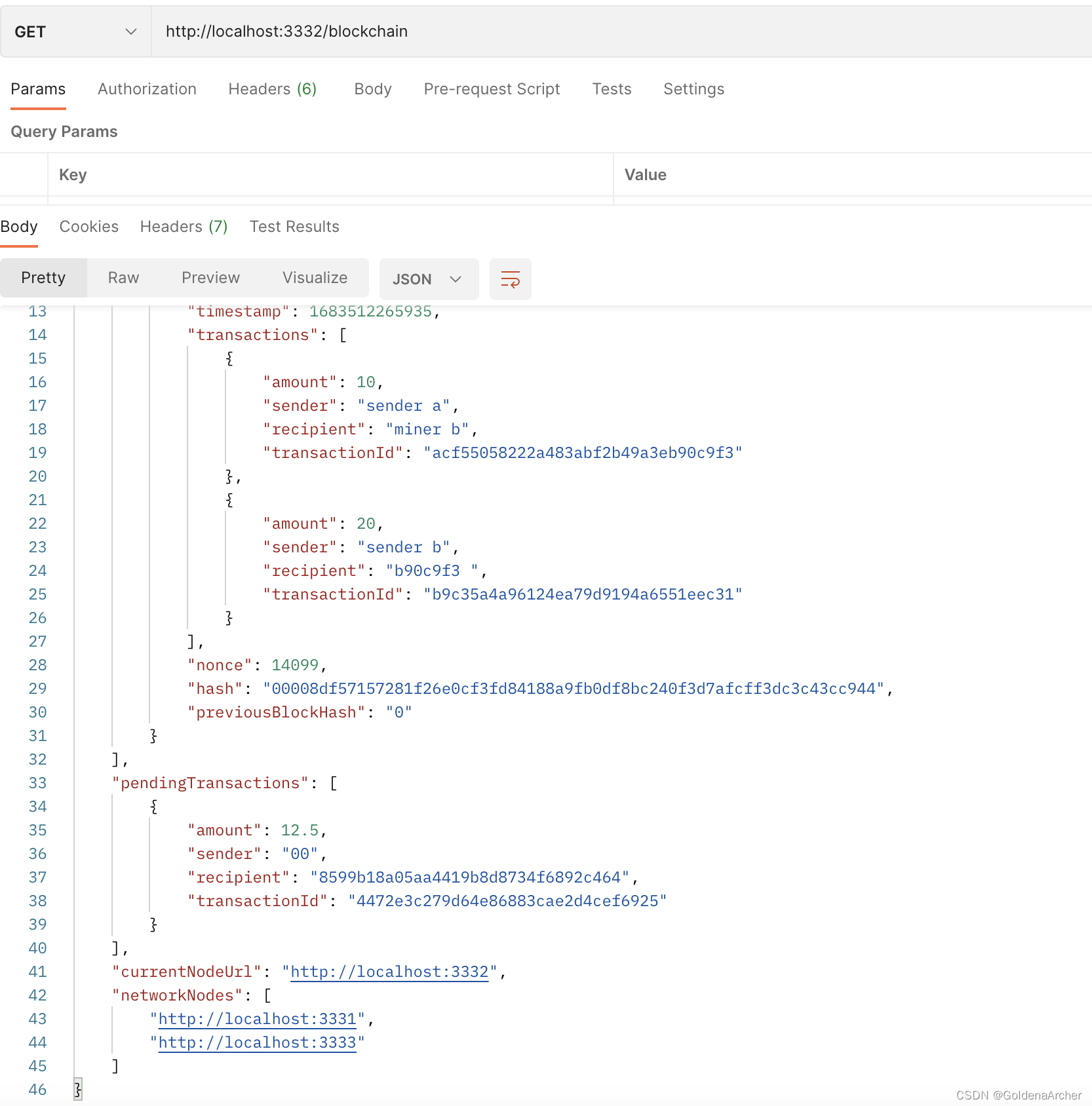The height and width of the screenshot is (1106, 1092).
Task: Click the "miner b" value
Action: tap(427, 429)
